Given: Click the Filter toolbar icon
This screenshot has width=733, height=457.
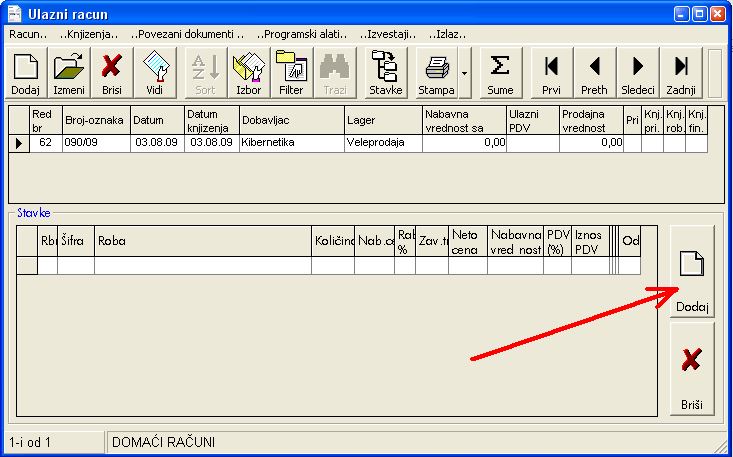Looking at the screenshot, I should coord(291,73).
